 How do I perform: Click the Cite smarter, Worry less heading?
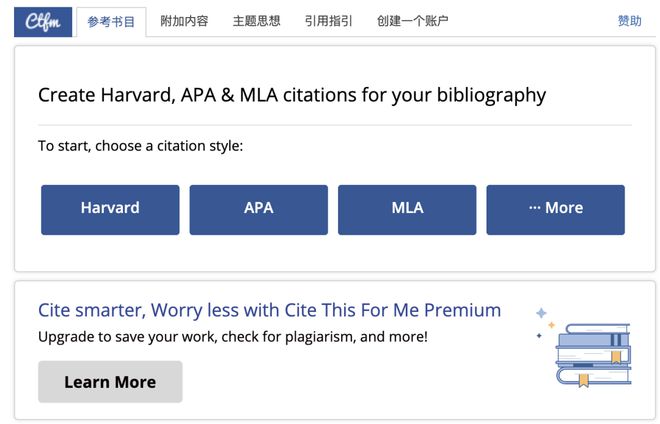pyautogui.click(x=269, y=310)
